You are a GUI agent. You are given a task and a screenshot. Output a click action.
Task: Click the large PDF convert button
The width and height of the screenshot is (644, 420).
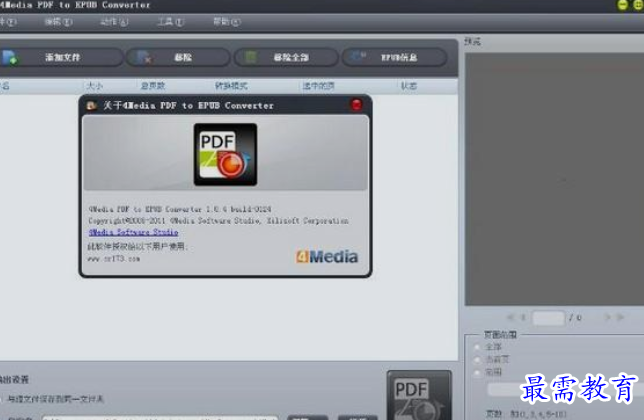coord(419,395)
